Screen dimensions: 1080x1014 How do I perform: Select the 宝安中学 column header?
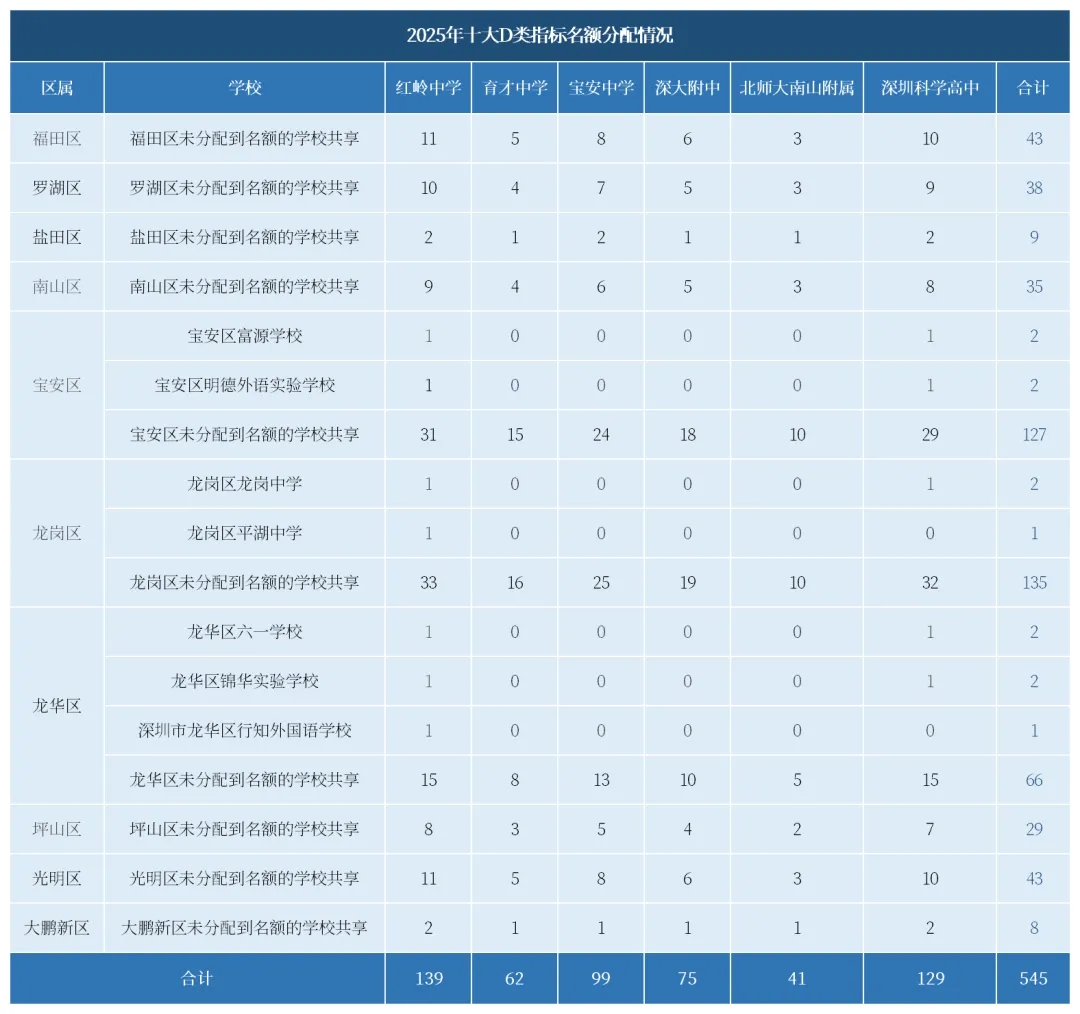601,87
